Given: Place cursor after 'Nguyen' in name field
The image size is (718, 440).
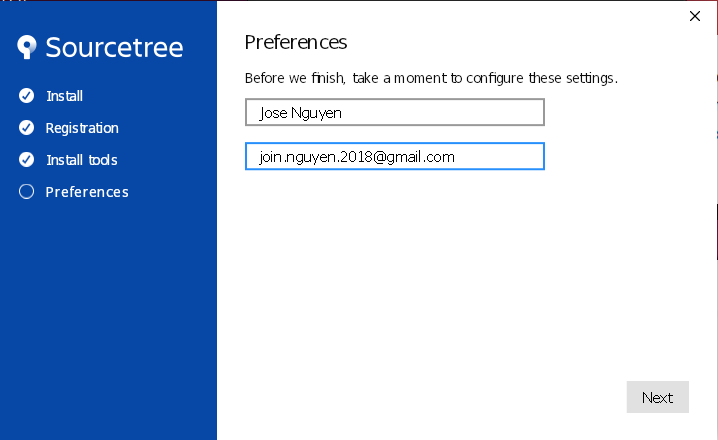Looking at the screenshot, I should click(343, 112).
